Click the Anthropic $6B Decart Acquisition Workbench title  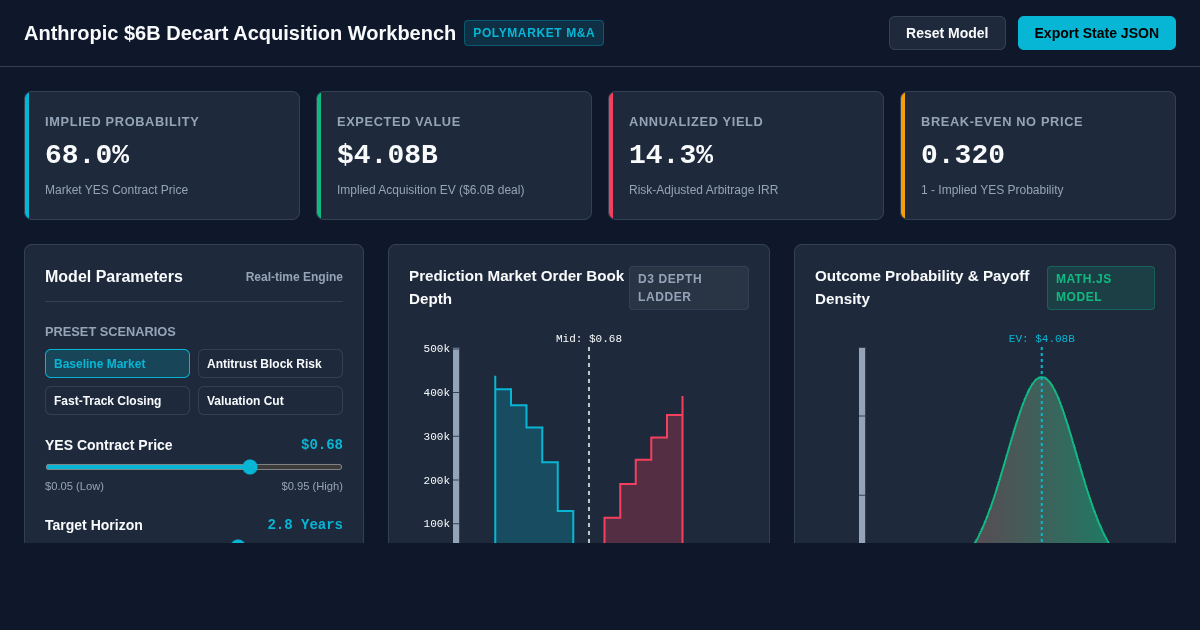coord(240,33)
